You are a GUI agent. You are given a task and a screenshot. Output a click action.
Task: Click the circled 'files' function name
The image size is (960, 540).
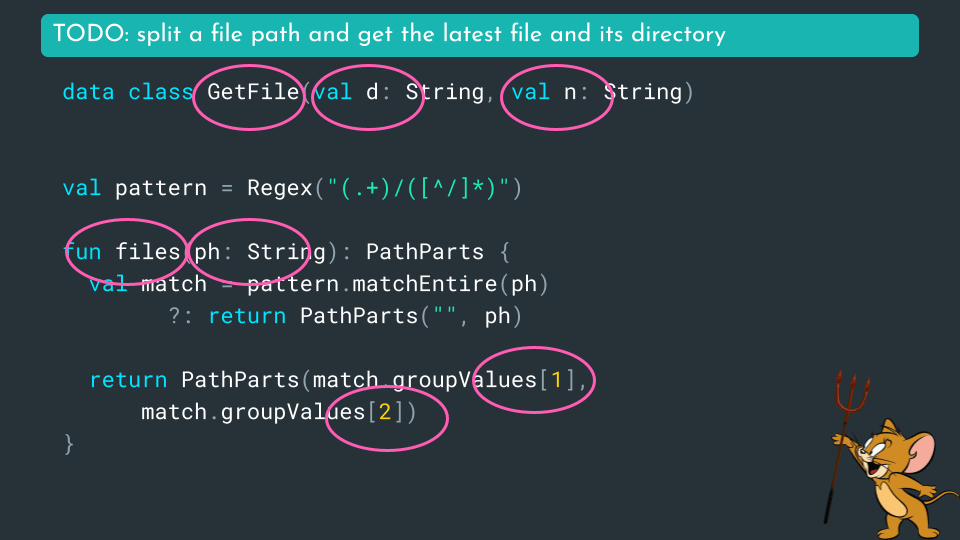(x=147, y=252)
